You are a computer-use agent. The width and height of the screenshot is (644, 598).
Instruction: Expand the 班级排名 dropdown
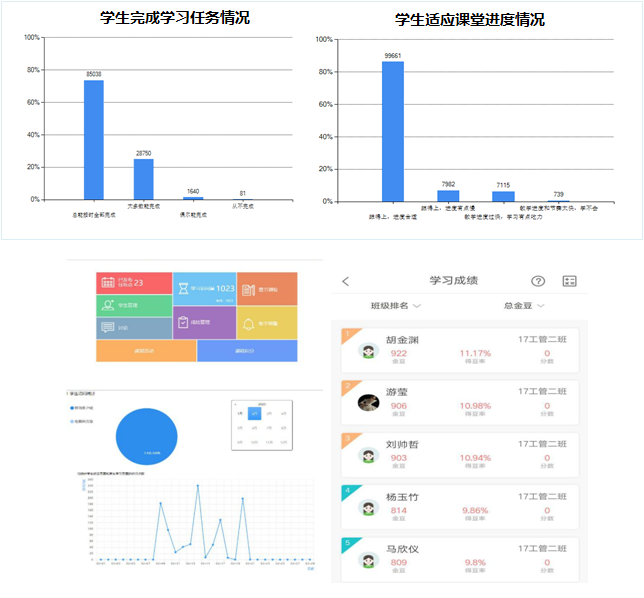coord(396,306)
